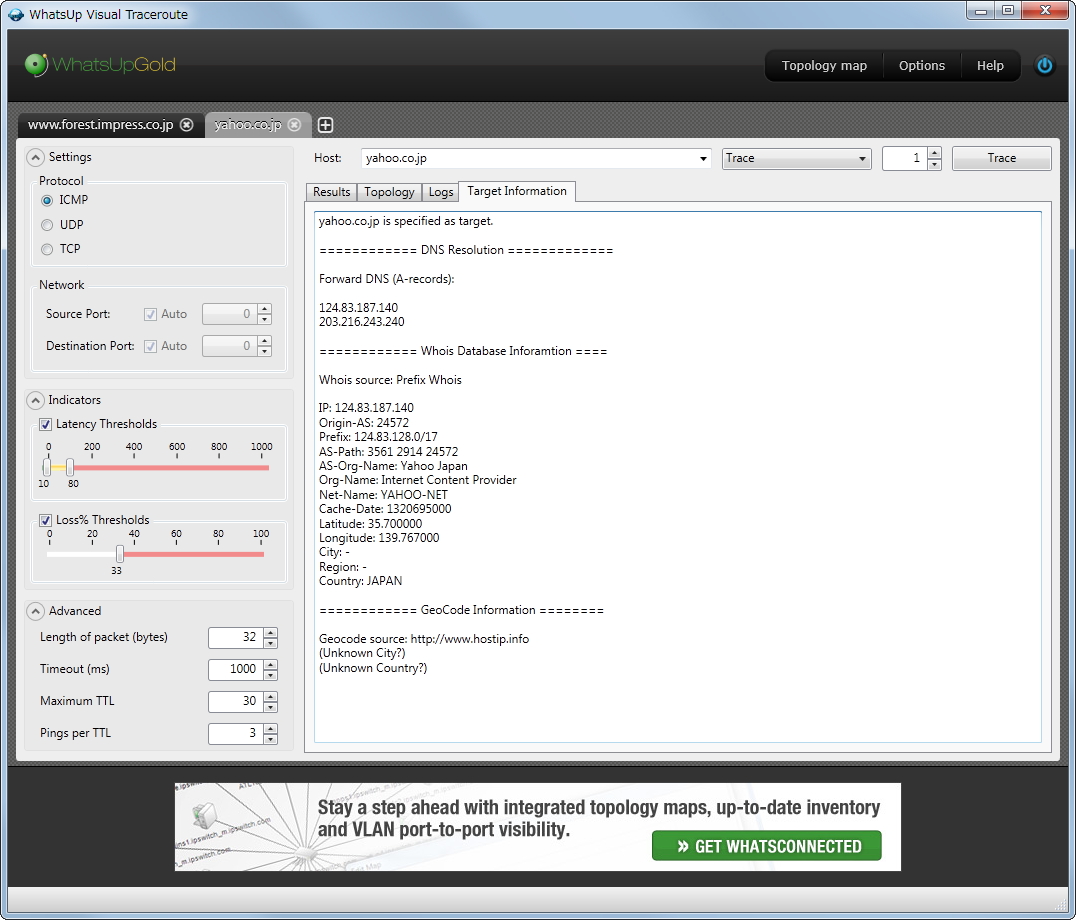
Task: Decrease Pings per TTL value
Action: click(271, 740)
